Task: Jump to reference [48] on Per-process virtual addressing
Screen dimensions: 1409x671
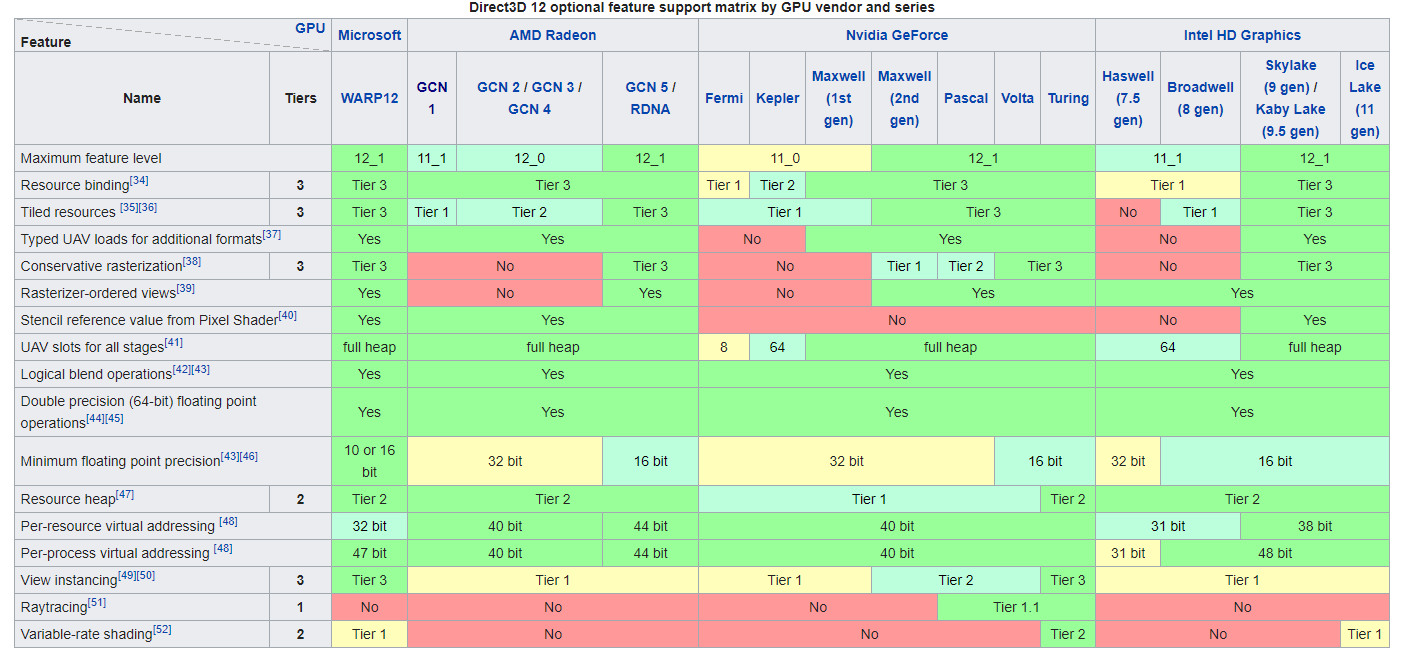Action: 223,549
